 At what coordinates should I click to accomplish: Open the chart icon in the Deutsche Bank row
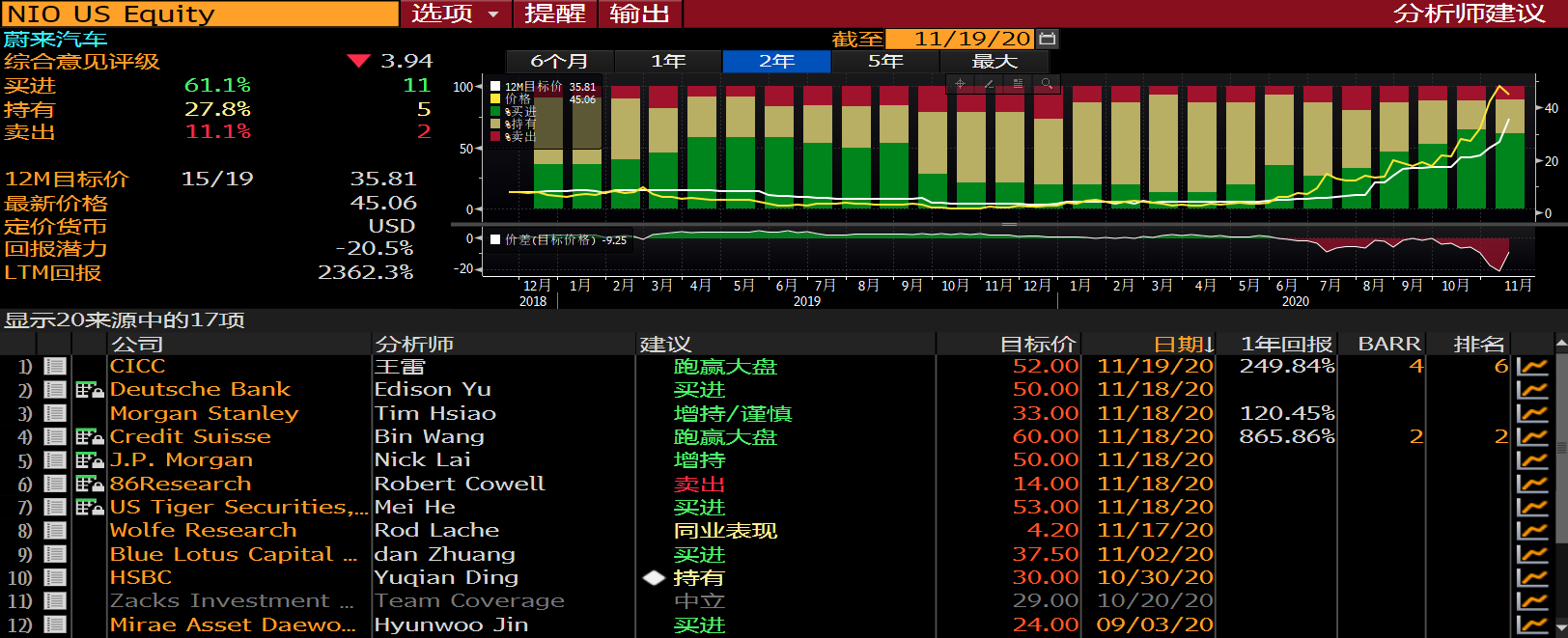click(1532, 390)
